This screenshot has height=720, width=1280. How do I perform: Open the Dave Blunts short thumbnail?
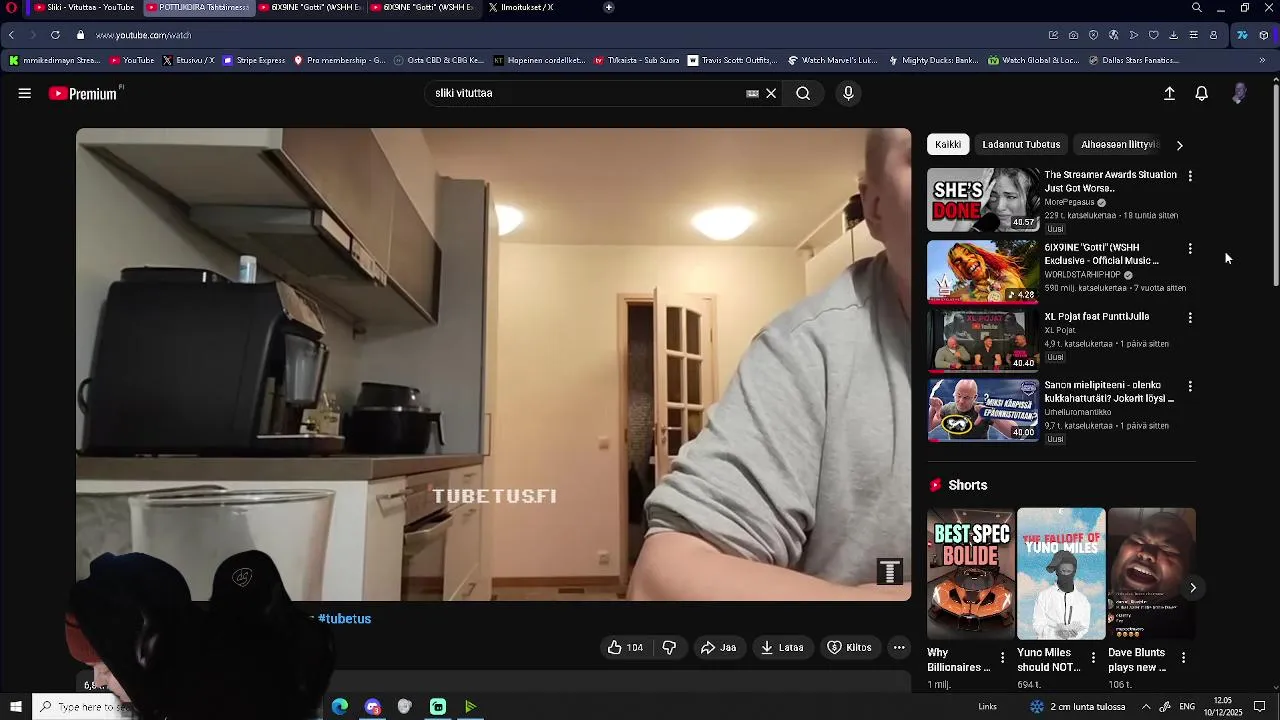[1151, 573]
